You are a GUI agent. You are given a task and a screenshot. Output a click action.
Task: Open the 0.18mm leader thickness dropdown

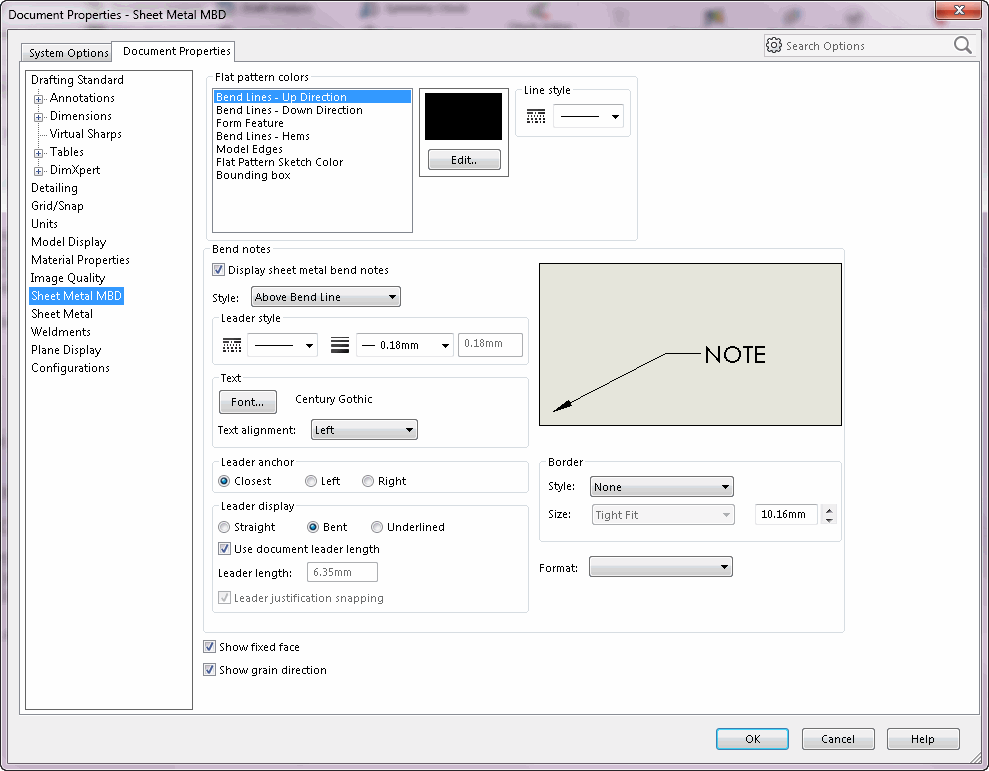tap(405, 345)
